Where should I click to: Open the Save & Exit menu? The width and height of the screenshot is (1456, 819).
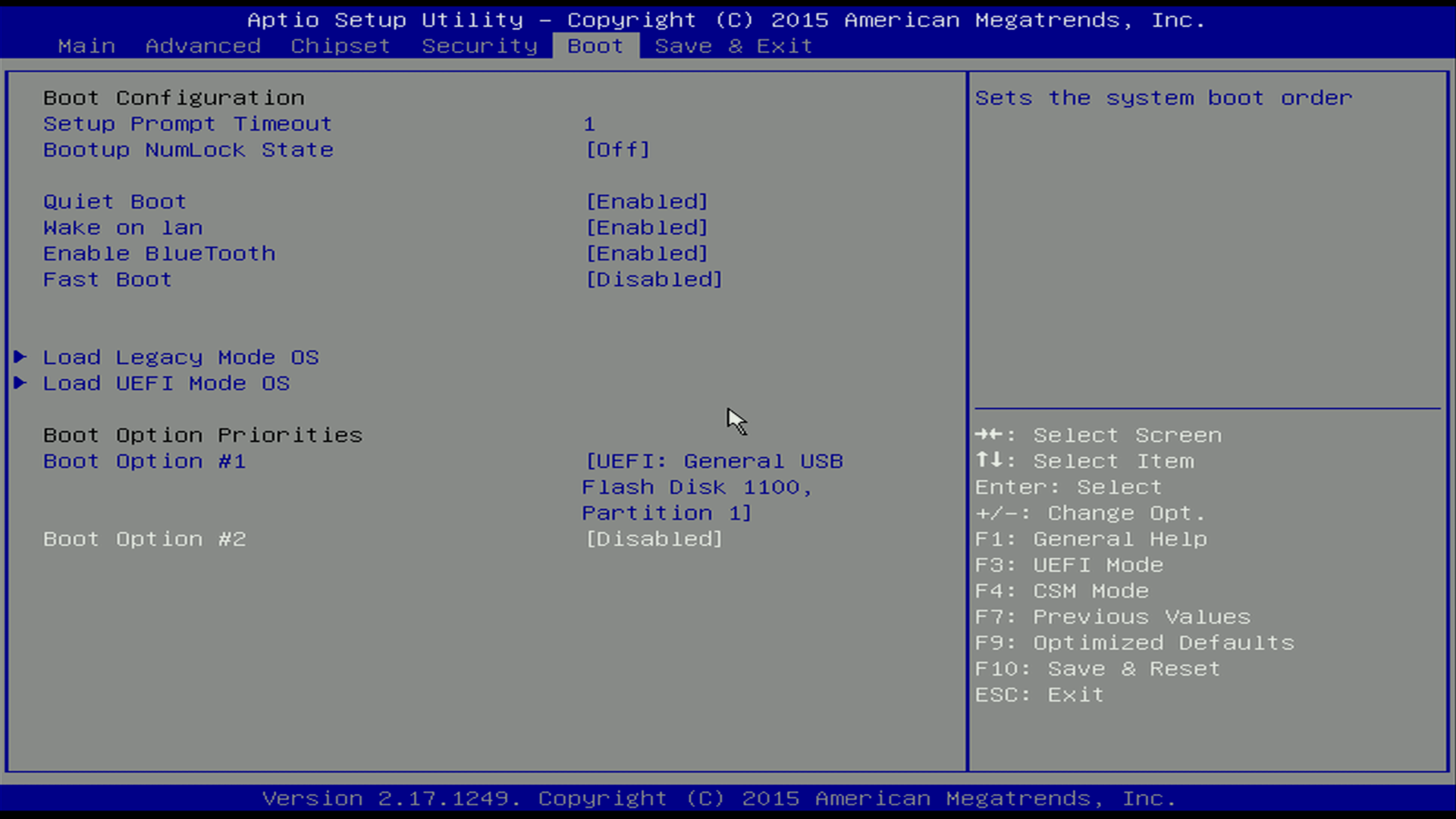pyautogui.click(x=733, y=45)
